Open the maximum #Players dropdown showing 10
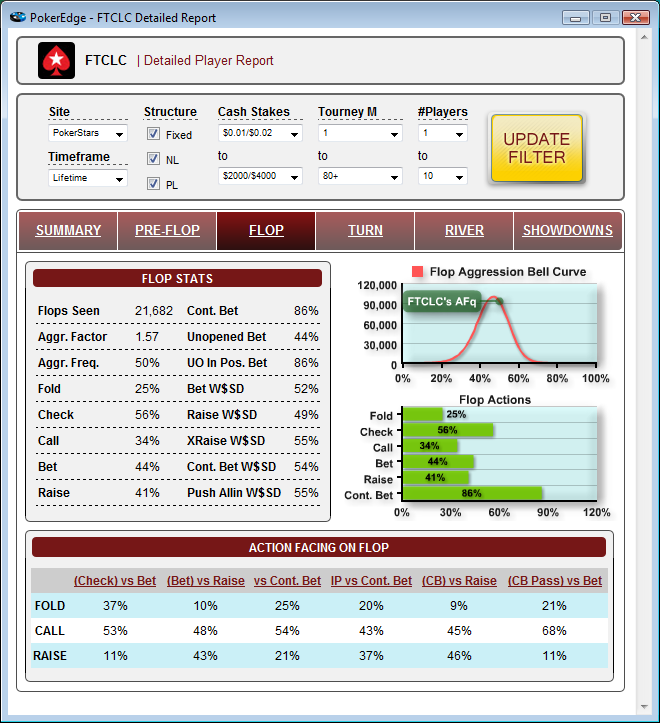This screenshot has width=660, height=723. [x=443, y=176]
